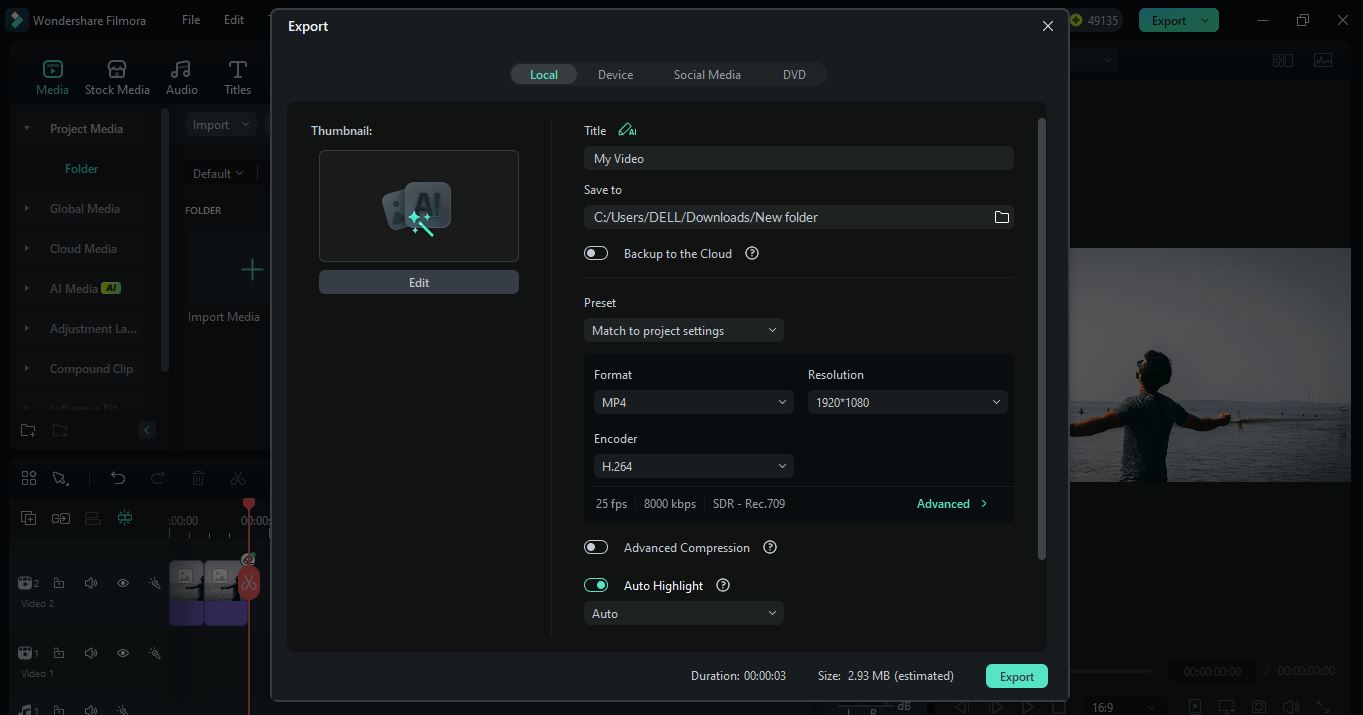Open Auto Highlight mode dropdown

(x=684, y=613)
